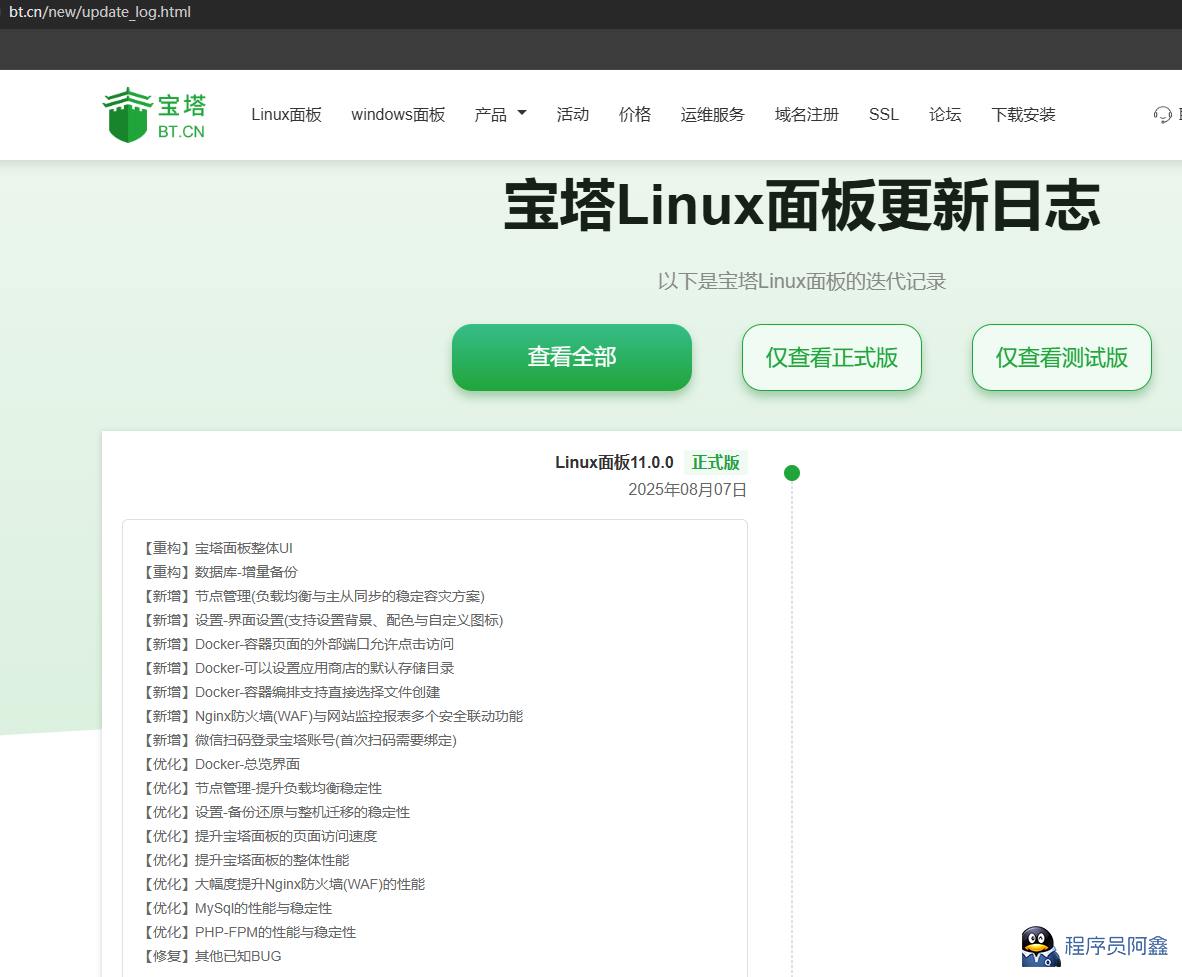Select line 提升宝塔面板的页面访问速度
Screen dimensions: 1182x977
(259, 837)
